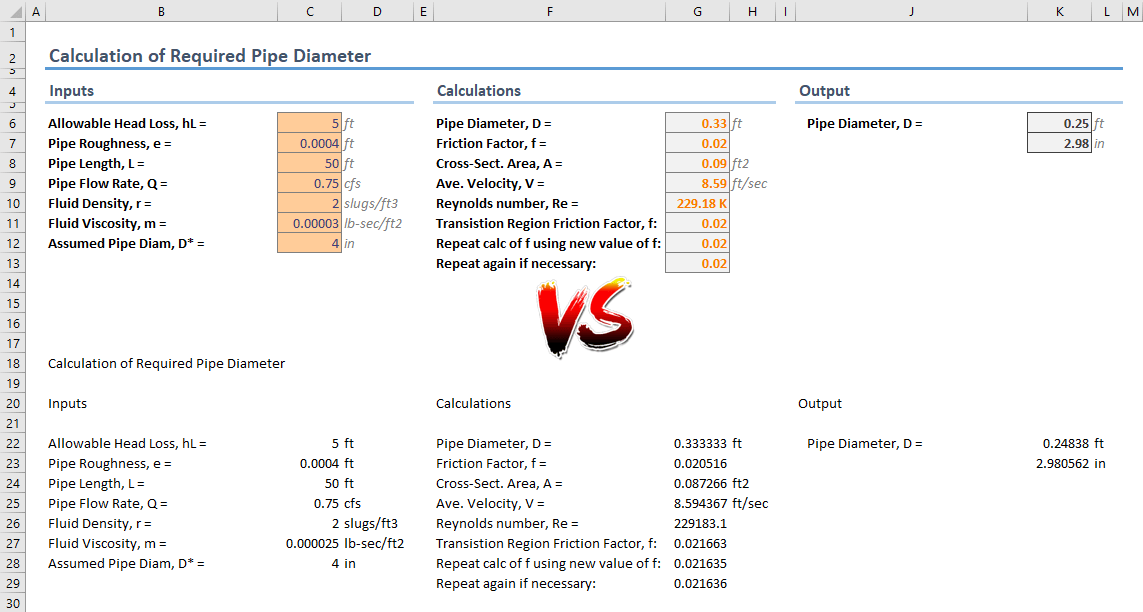The height and width of the screenshot is (612, 1143).
Task: Select column K header
Action: [x=1059, y=11]
